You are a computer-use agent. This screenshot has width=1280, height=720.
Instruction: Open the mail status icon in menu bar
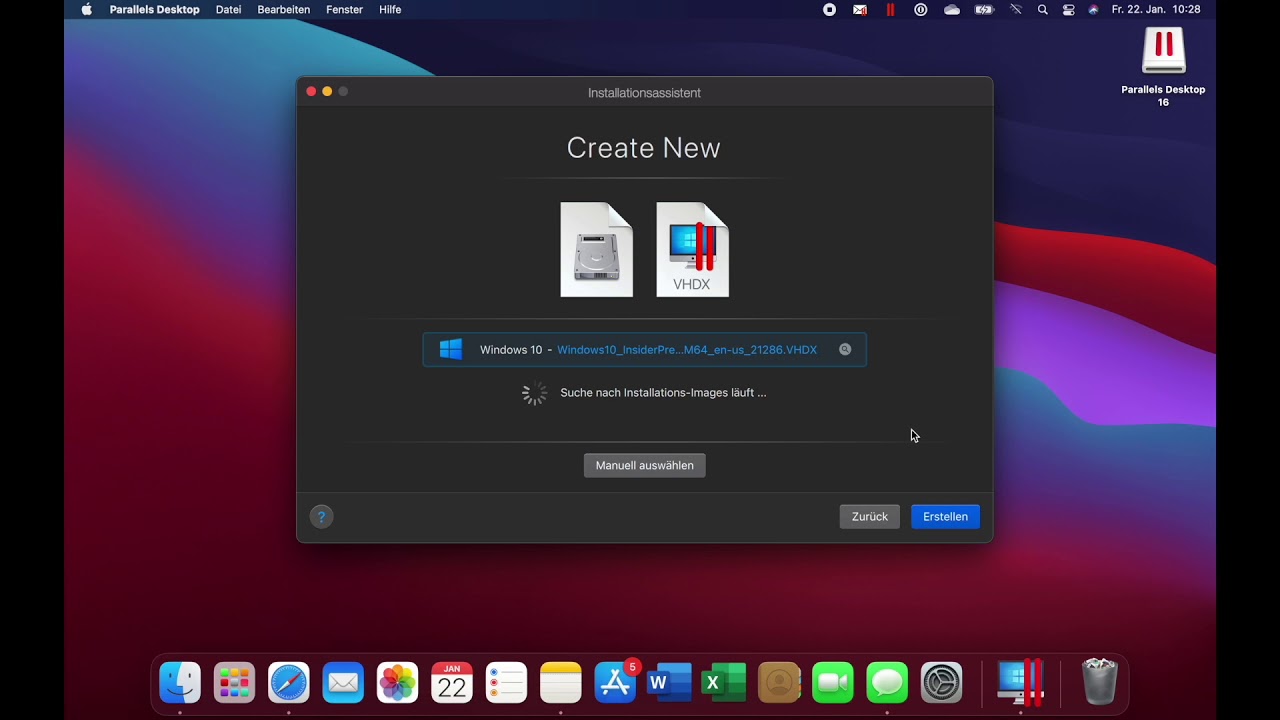(x=859, y=10)
